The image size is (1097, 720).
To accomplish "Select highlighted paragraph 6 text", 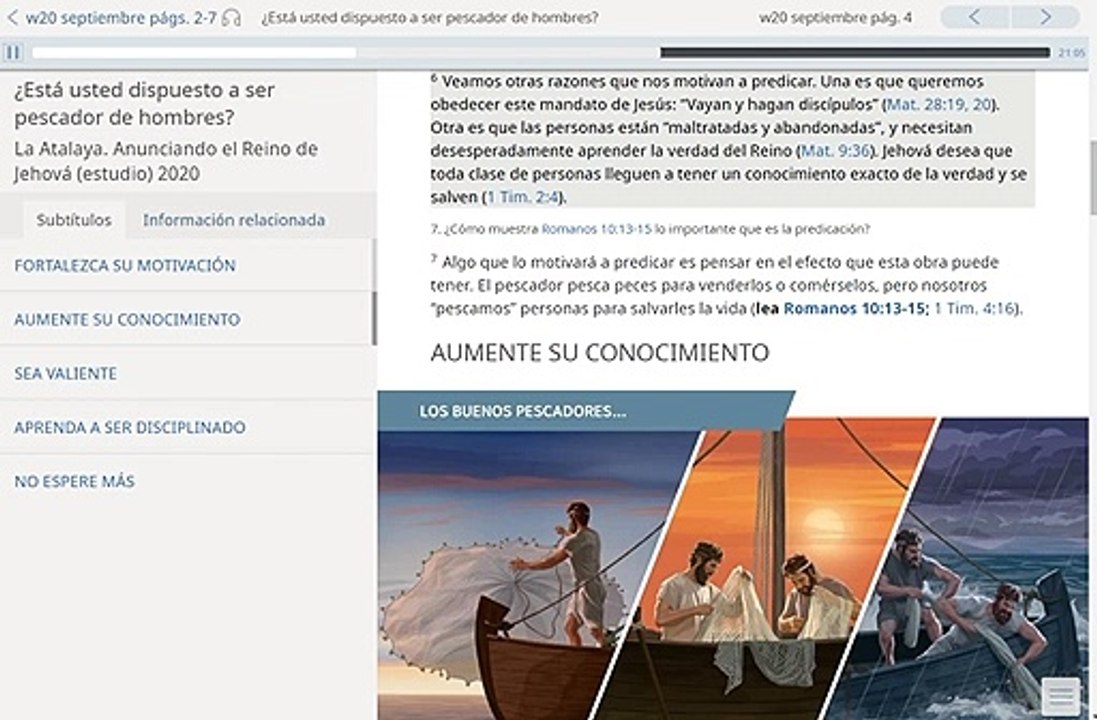I will click(732, 139).
